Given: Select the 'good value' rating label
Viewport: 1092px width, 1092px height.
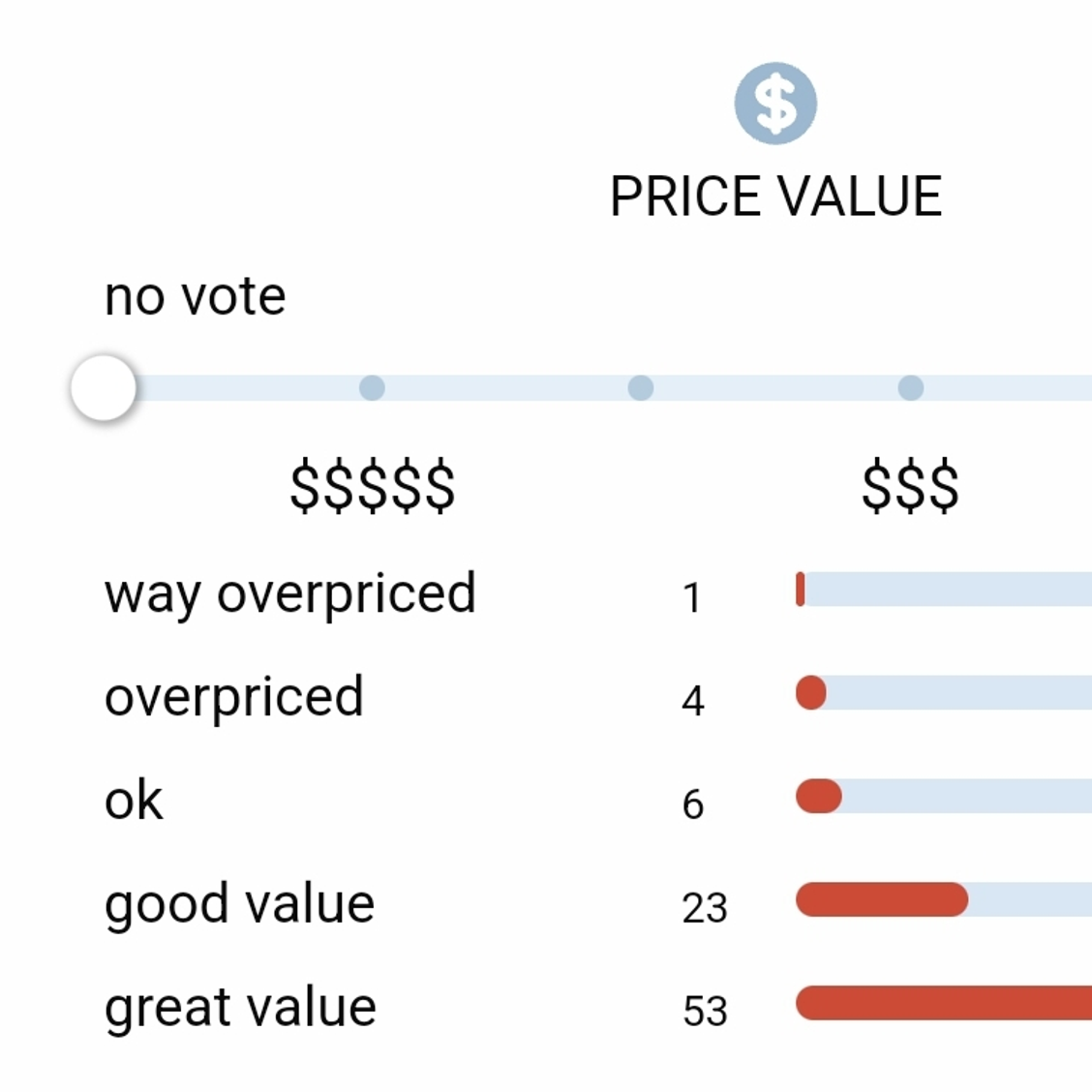Looking at the screenshot, I should tap(239, 904).
